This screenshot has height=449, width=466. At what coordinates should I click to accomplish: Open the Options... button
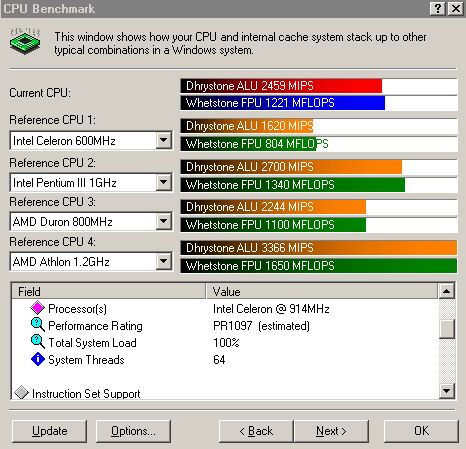[x=133, y=431]
